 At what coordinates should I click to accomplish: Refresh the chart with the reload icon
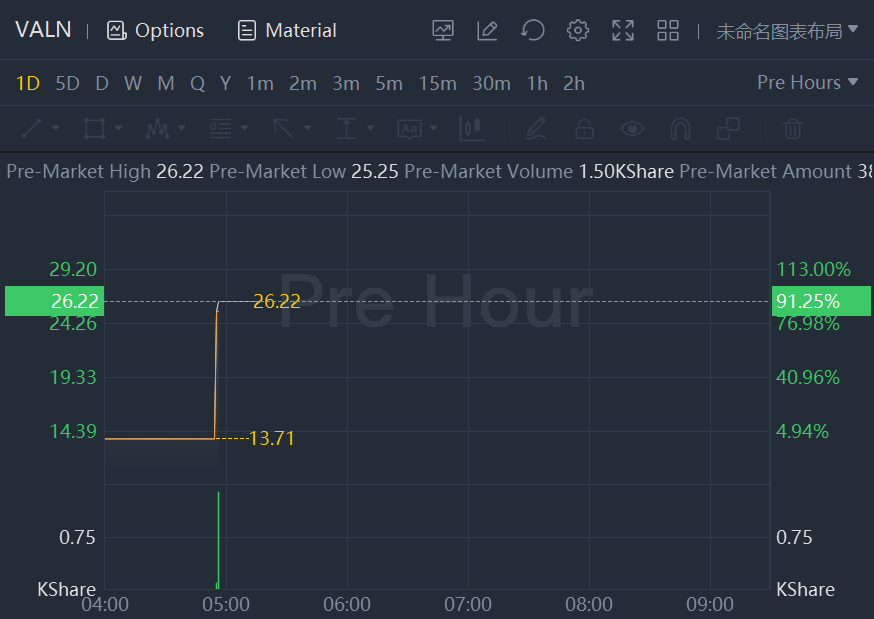[x=533, y=31]
